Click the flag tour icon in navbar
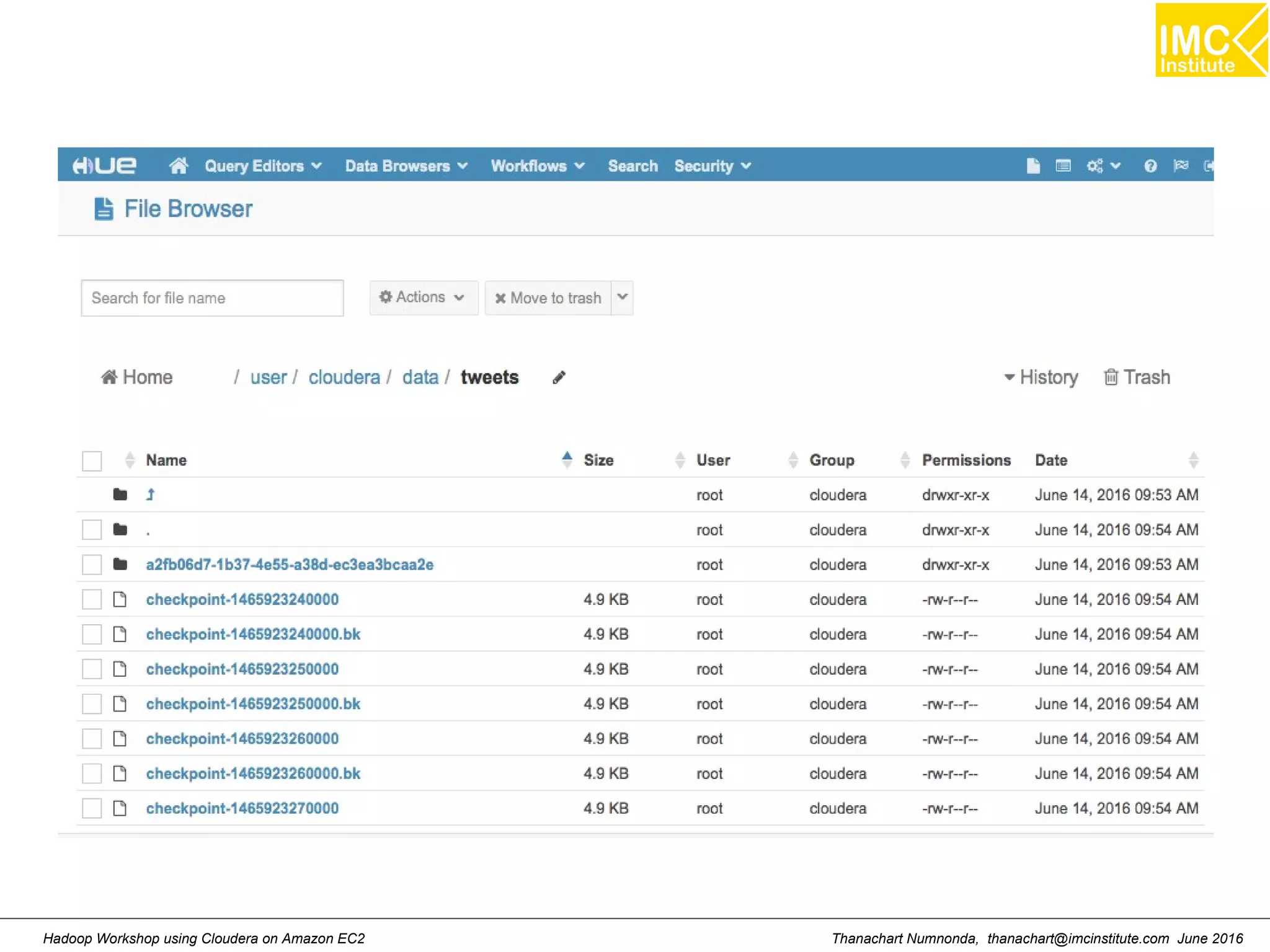Viewport: 1270px width, 952px height. coord(1181,165)
